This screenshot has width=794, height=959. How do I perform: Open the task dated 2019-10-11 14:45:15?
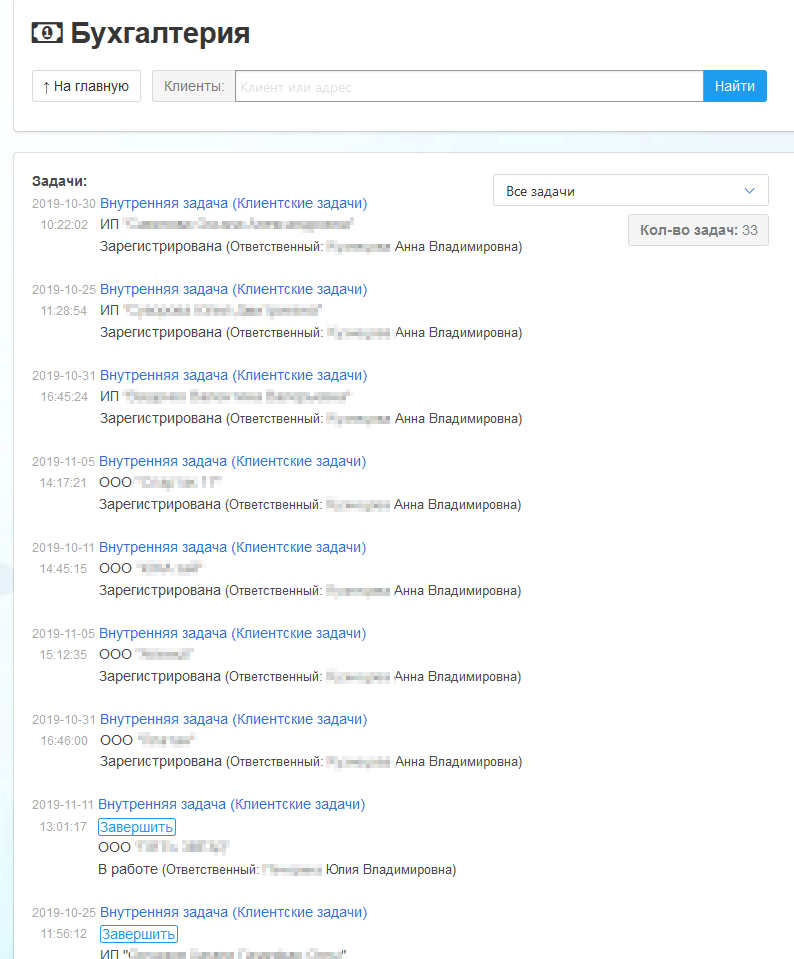[233, 547]
